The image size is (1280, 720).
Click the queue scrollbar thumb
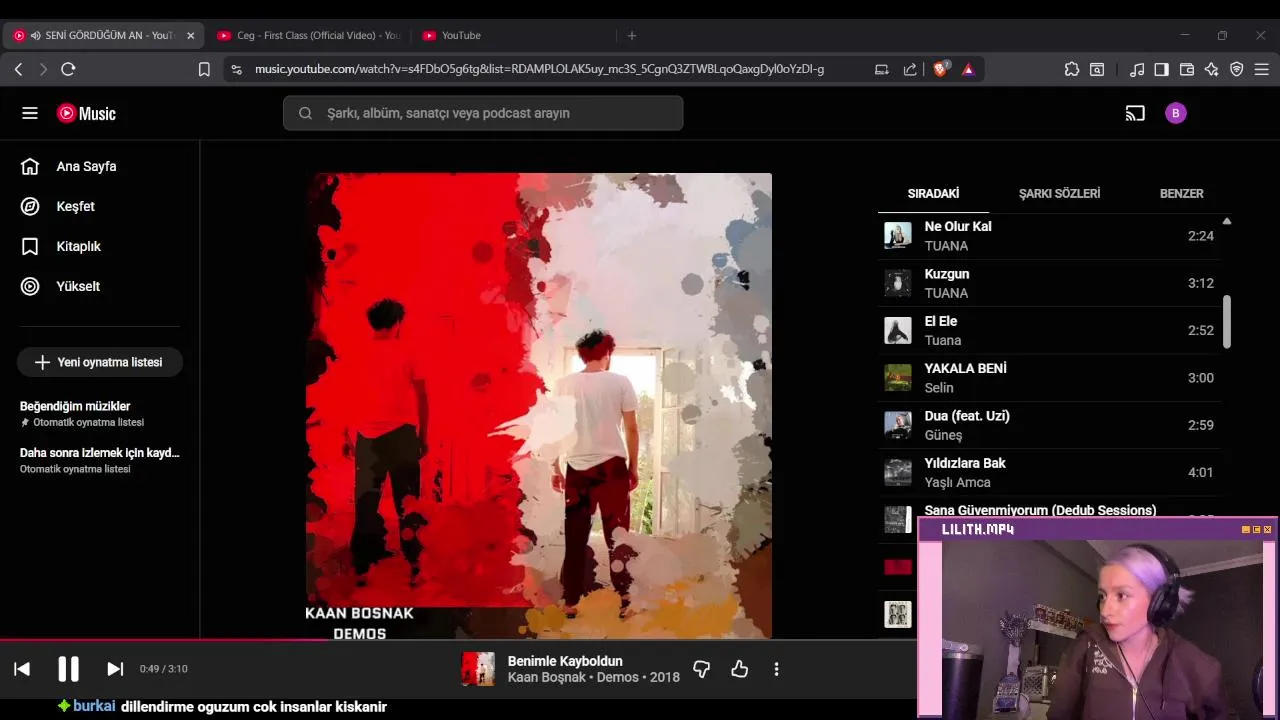click(x=1227, y=322)
